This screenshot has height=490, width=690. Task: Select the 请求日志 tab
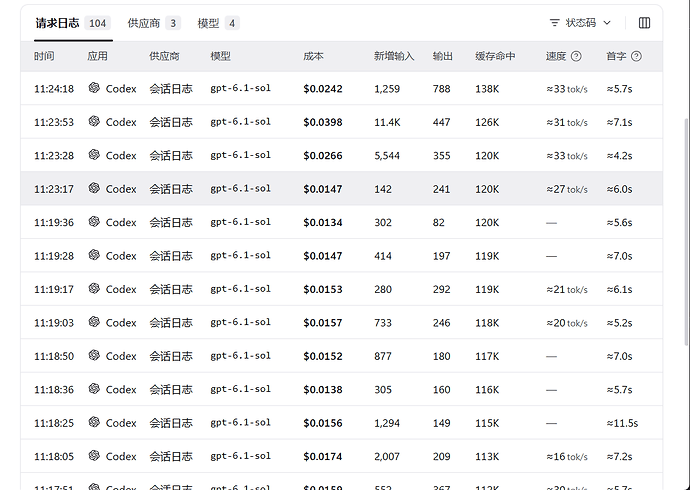click(73, 23)
